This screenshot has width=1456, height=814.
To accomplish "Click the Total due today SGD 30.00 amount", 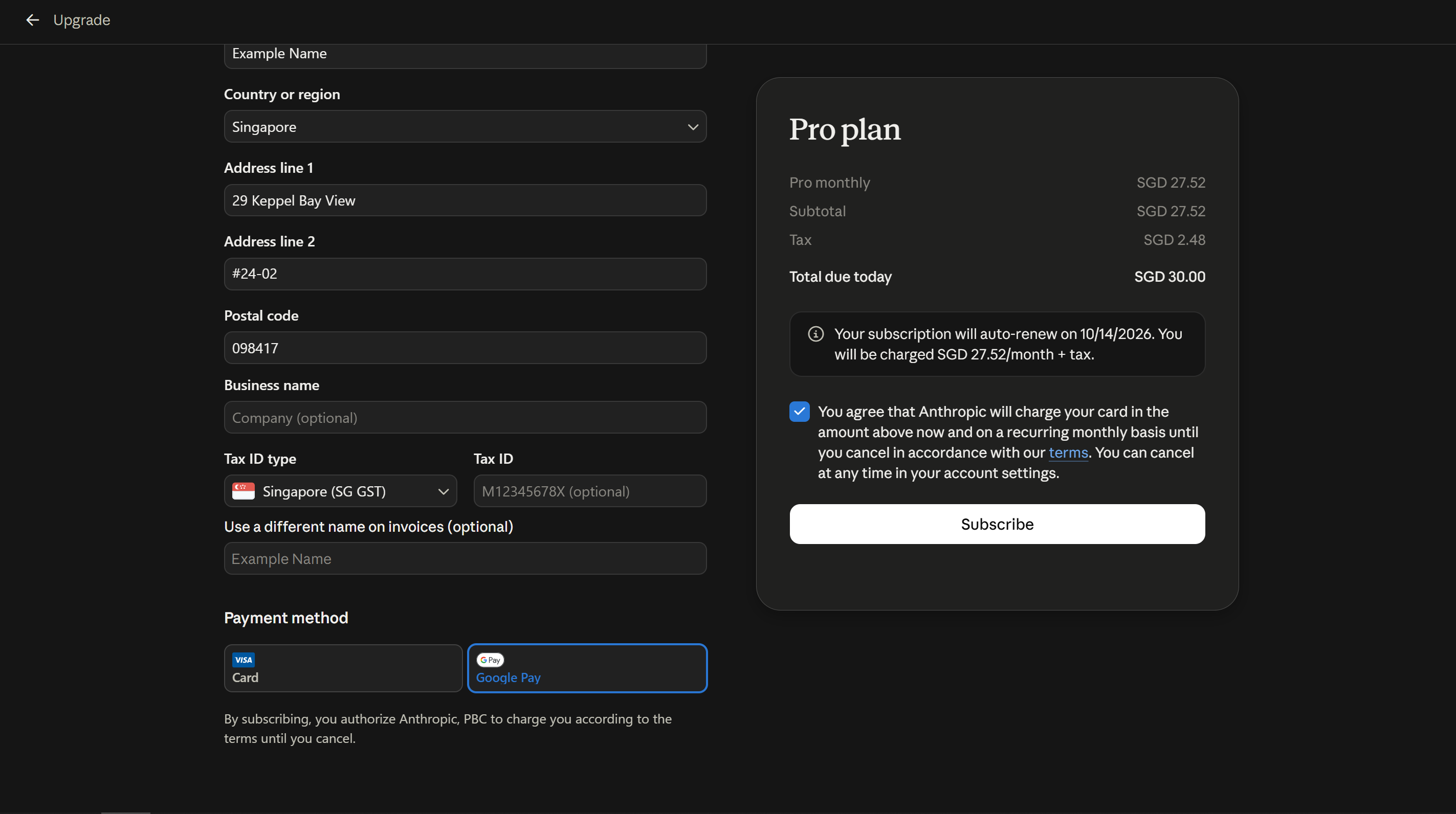I will (1170, 277).
